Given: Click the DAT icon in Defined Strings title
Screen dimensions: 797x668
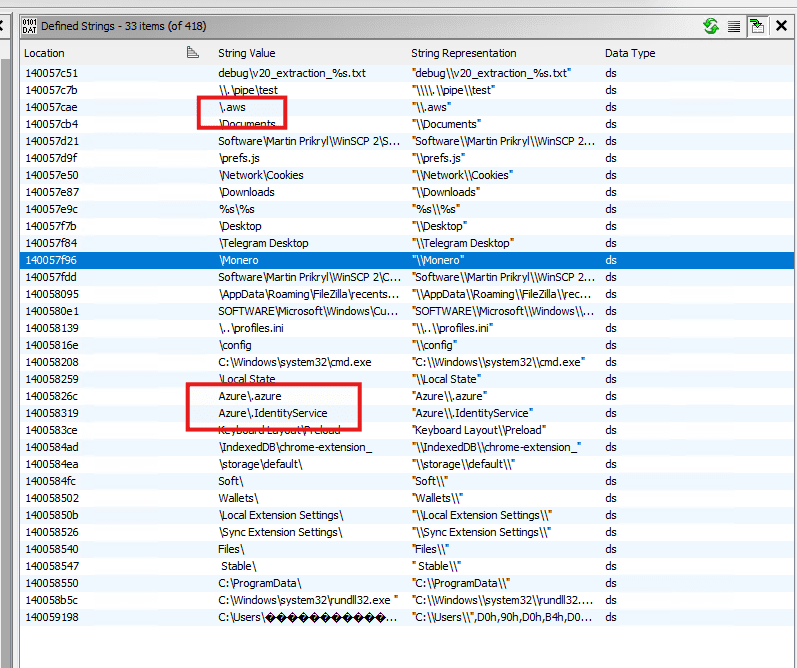Looking at the screenshot, I should pos(29,26).
